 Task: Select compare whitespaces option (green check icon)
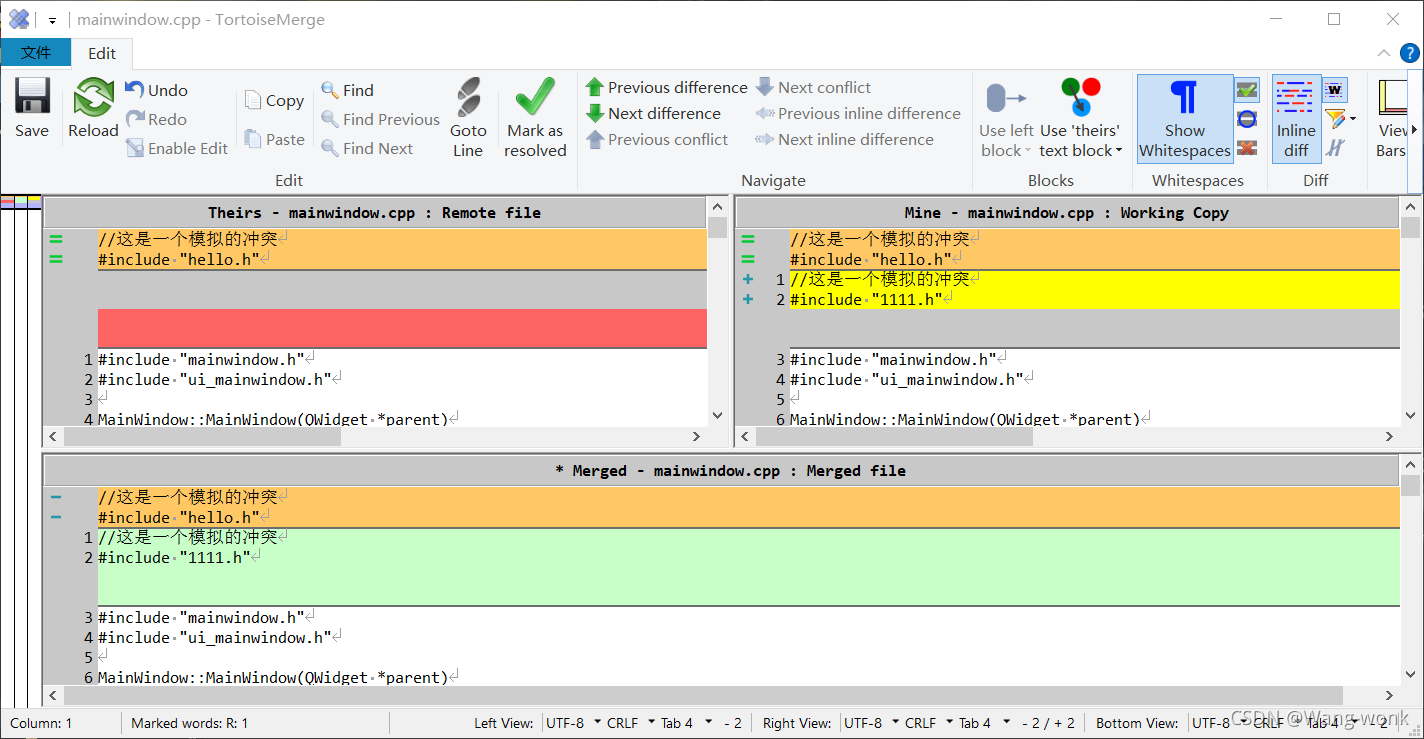tap(1246, 90)
